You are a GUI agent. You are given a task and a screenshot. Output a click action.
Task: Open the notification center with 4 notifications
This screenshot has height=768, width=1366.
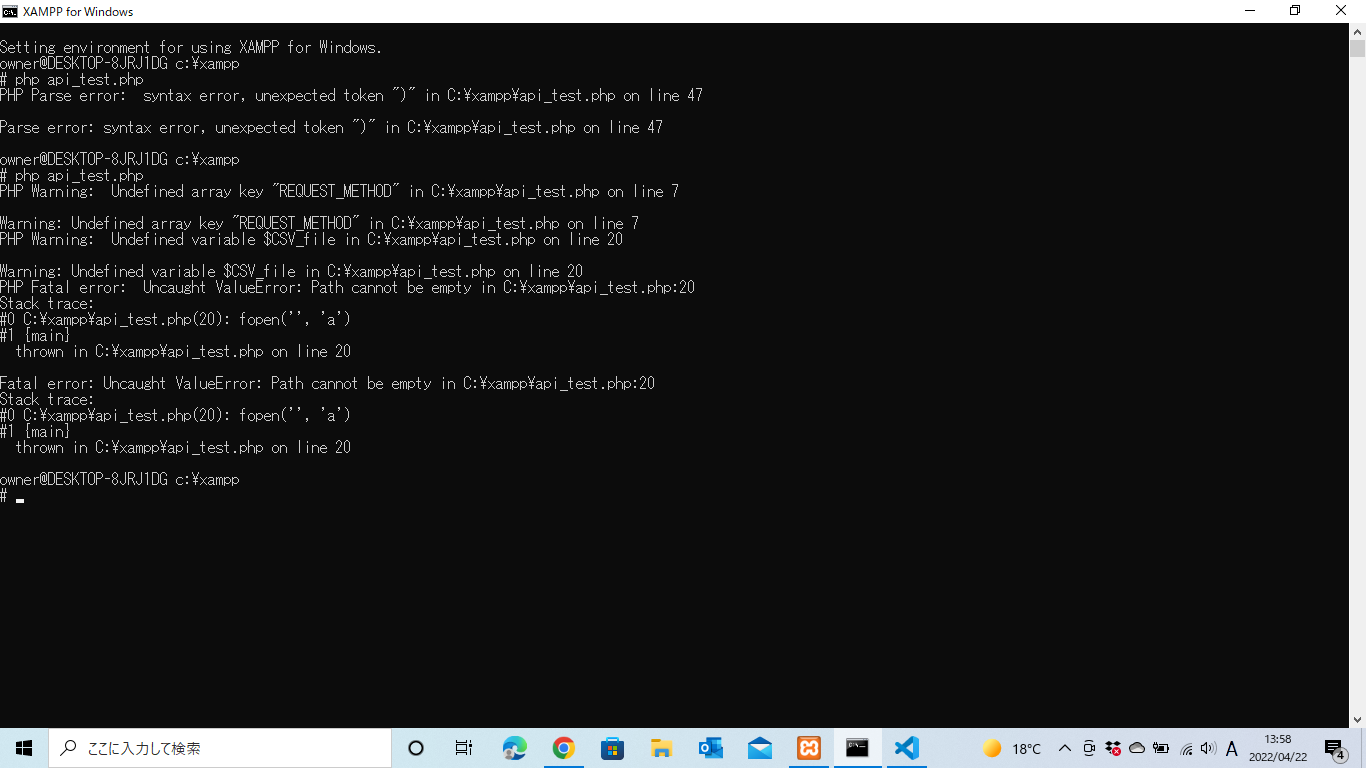pos(1334,748)
